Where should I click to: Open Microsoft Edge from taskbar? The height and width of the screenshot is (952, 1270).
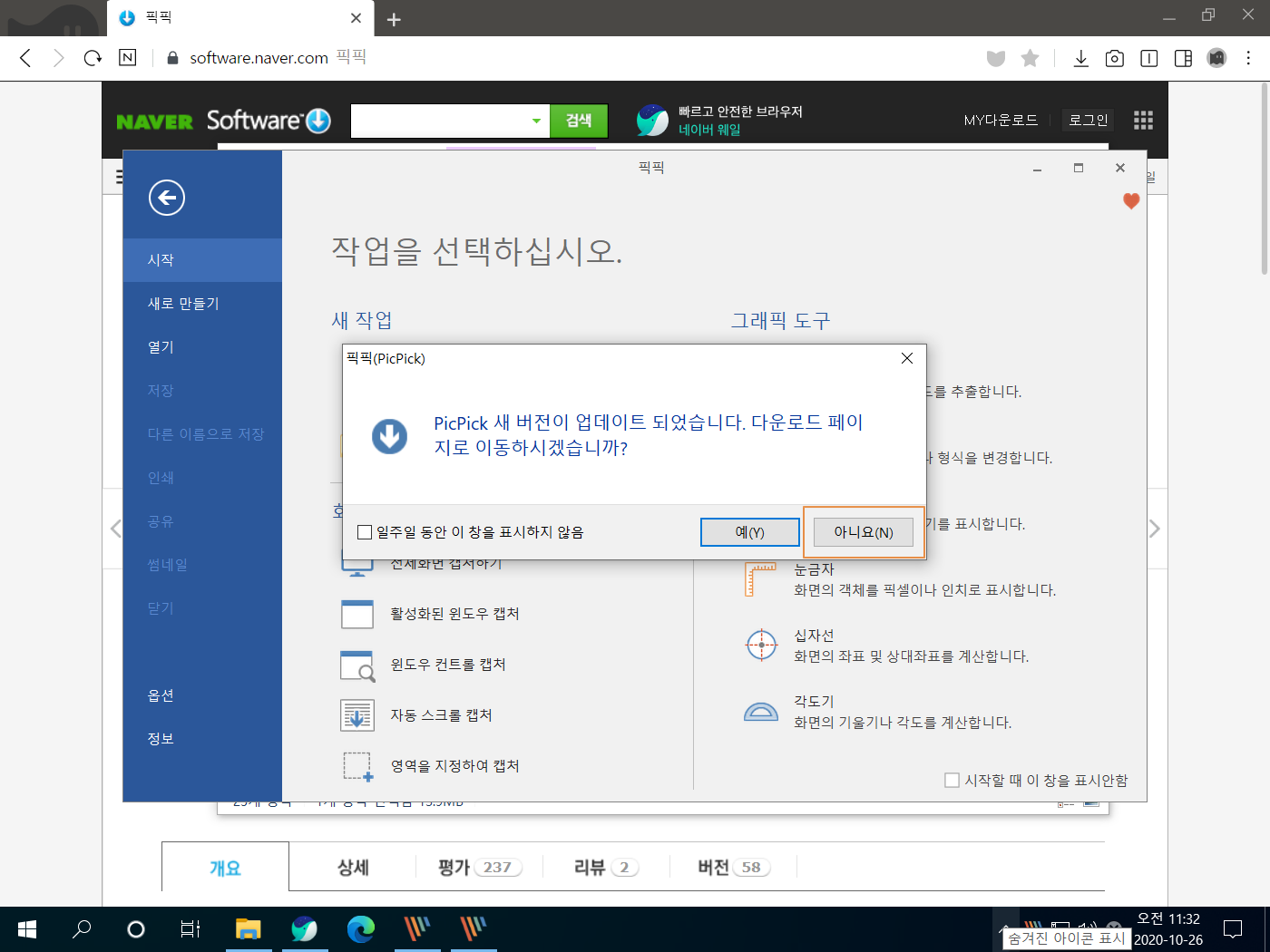360,929
